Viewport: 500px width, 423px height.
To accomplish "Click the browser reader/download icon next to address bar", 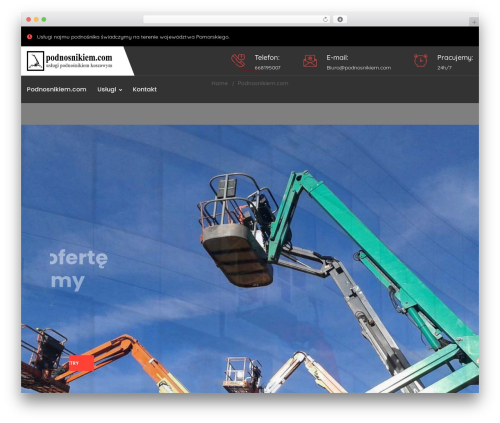I will [x=340, y=19].
